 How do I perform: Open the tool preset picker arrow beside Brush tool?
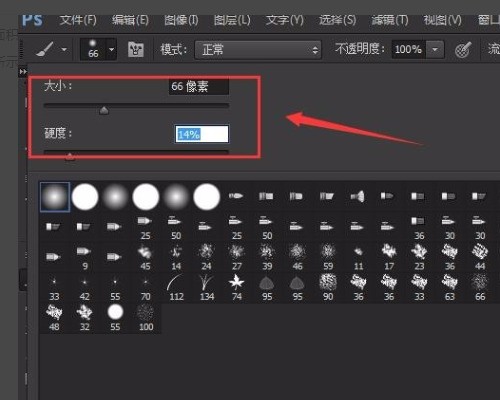(x=64, y=50)
